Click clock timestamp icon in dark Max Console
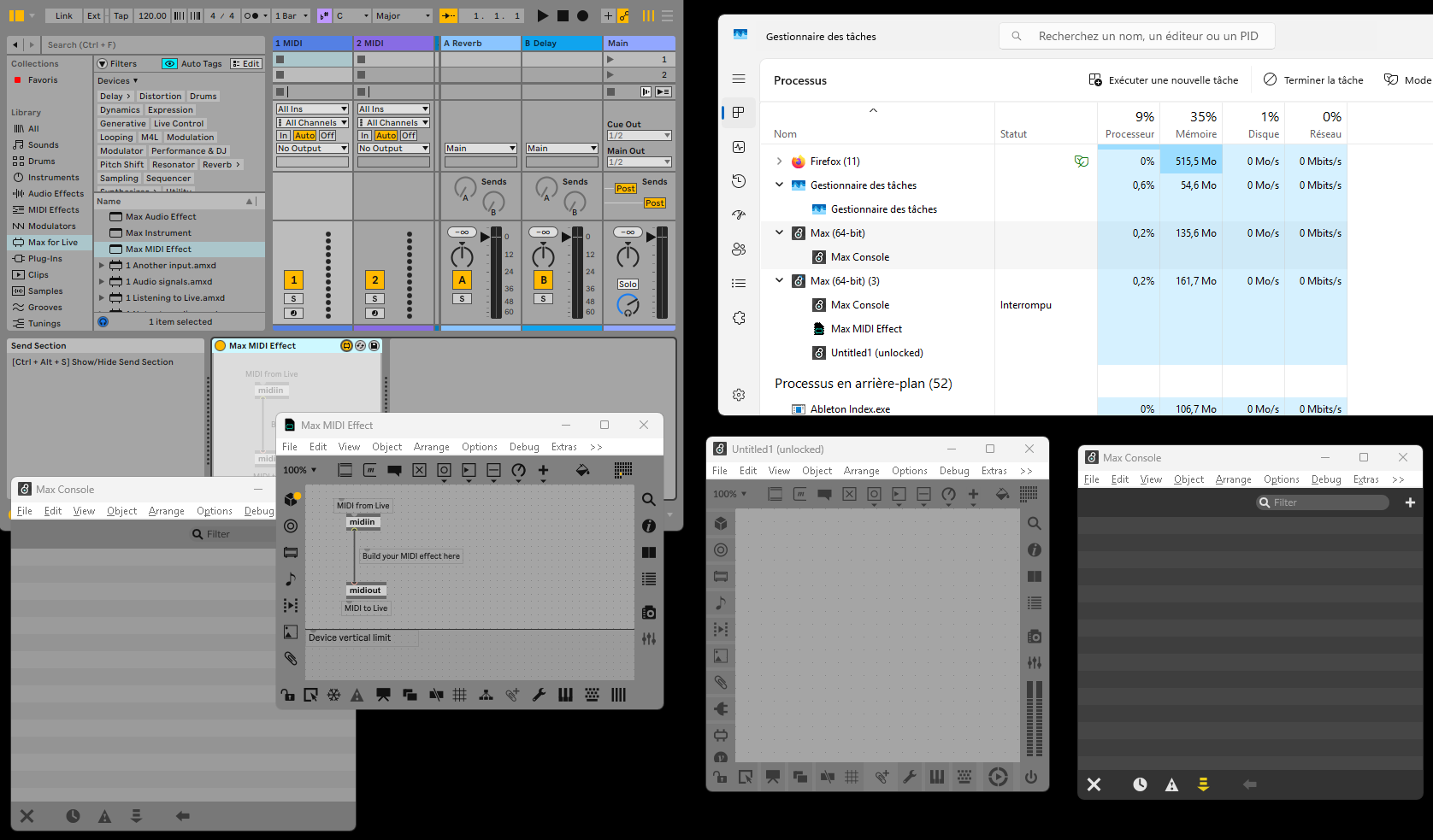The width and height of the screenshot is (1433, 840). click(1140, 784)
